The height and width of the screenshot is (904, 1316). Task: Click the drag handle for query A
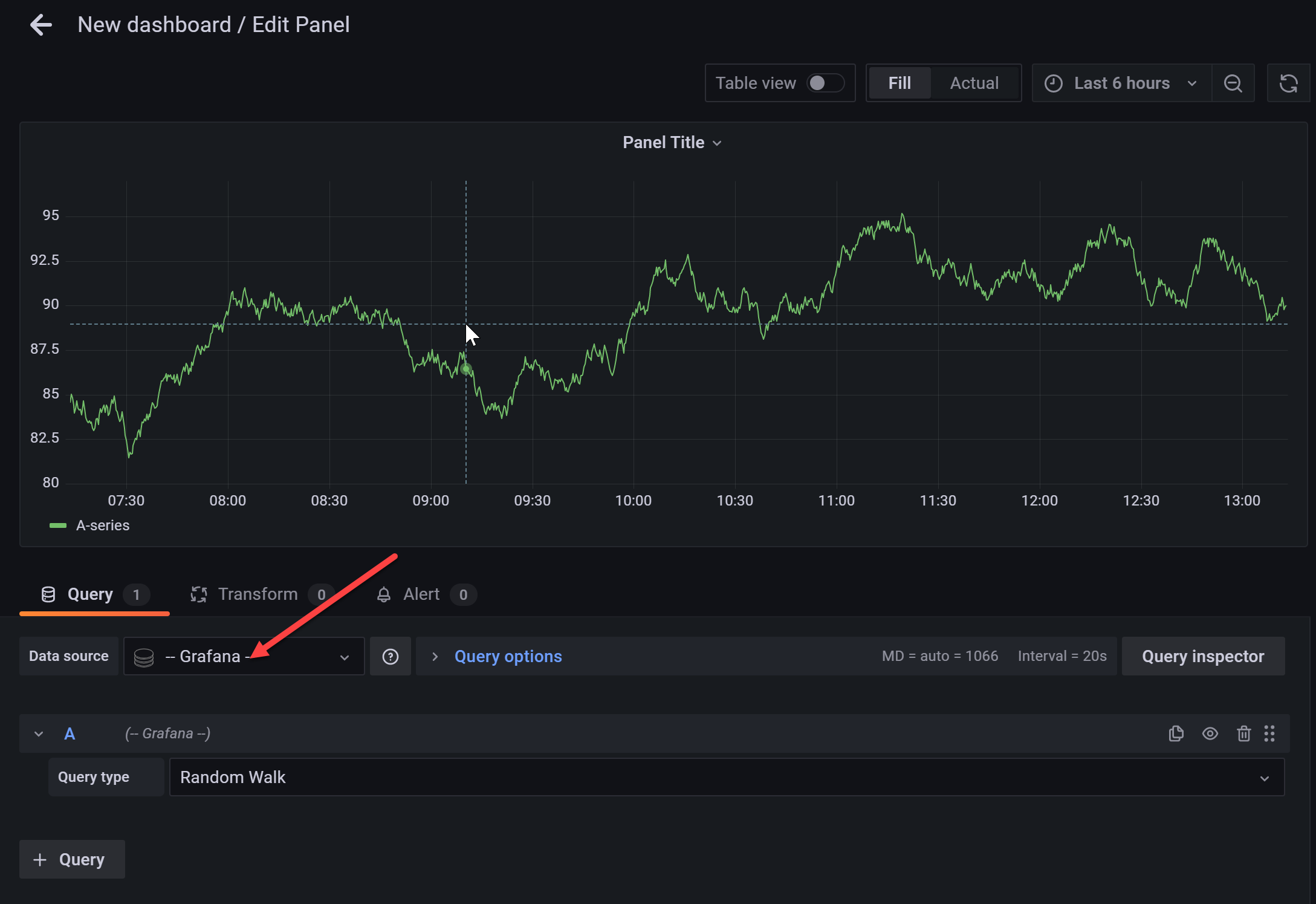pos(1269,733)
